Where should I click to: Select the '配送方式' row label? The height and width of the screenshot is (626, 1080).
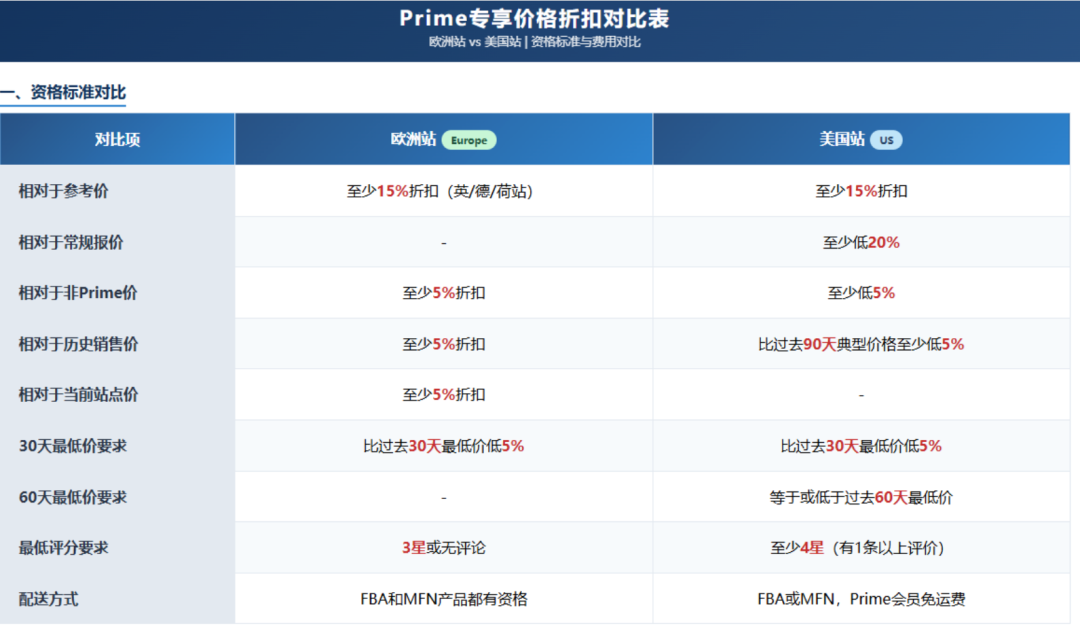(48, 598)
